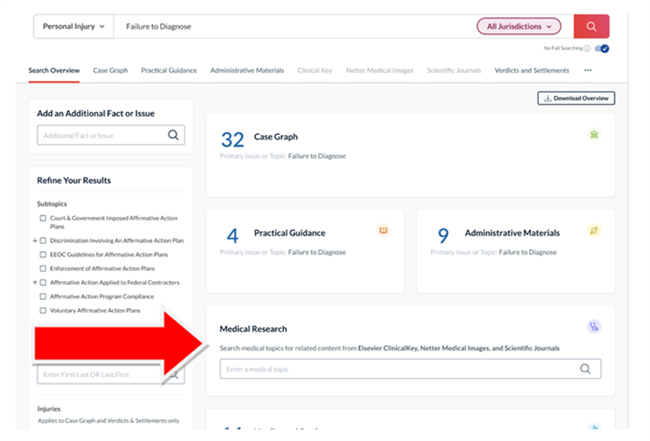Switch to the Clinical Key tab

(x=315, y=70)
